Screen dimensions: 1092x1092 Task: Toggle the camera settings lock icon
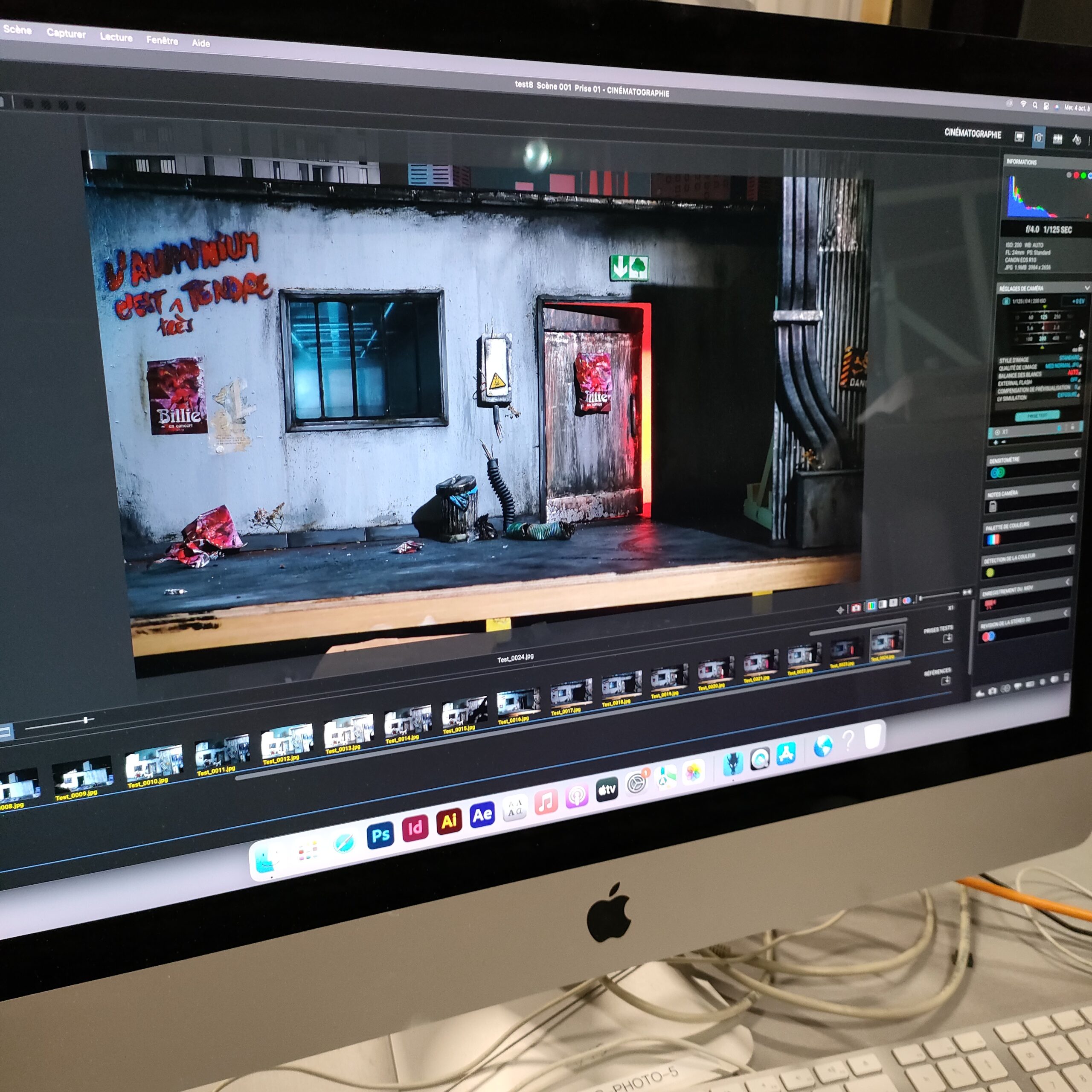(1080, 348)
